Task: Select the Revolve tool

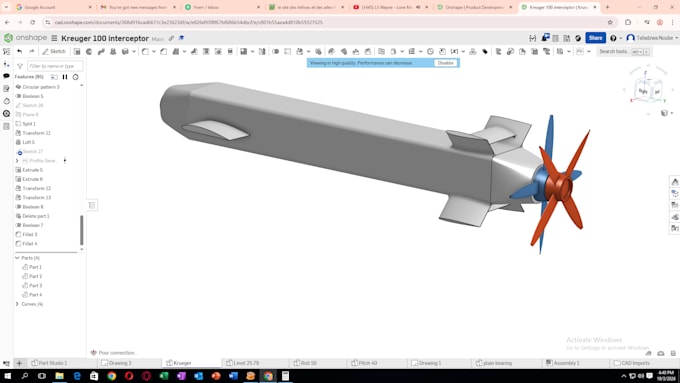Action: 89,51
